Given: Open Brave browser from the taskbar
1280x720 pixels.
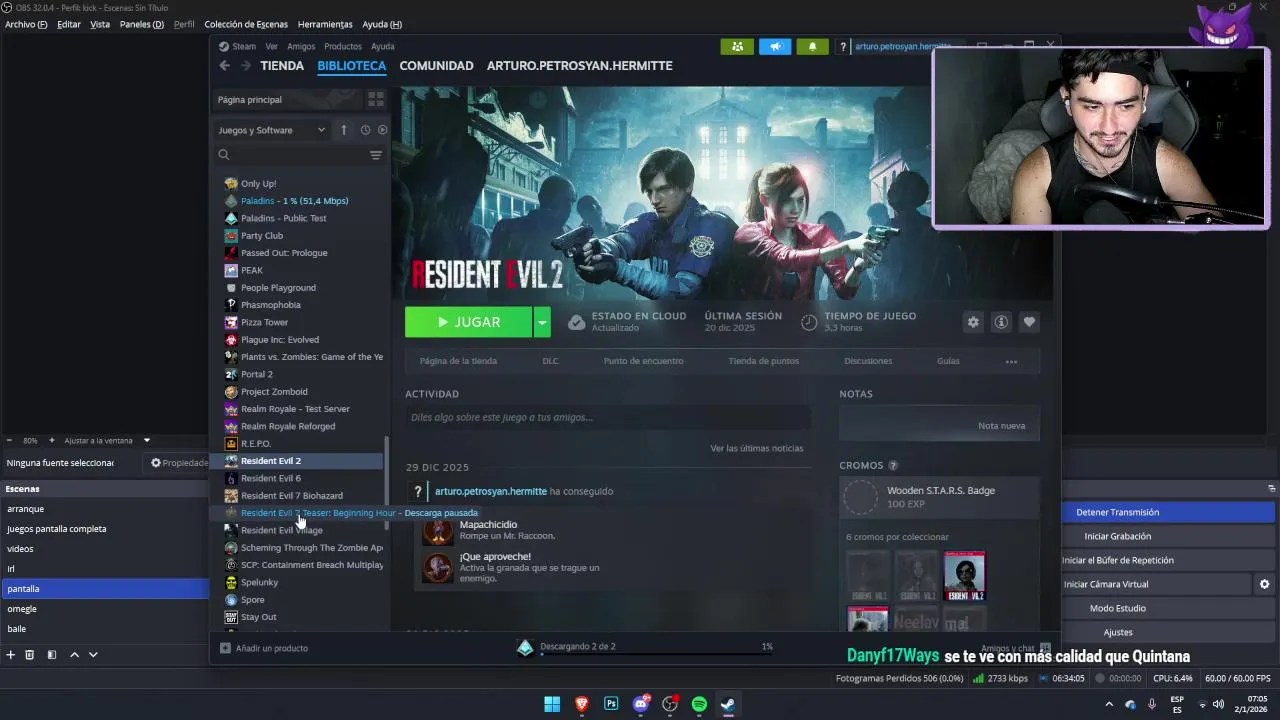Looking at the screenshot, I should pyautogui.click(x=582, y=704).
